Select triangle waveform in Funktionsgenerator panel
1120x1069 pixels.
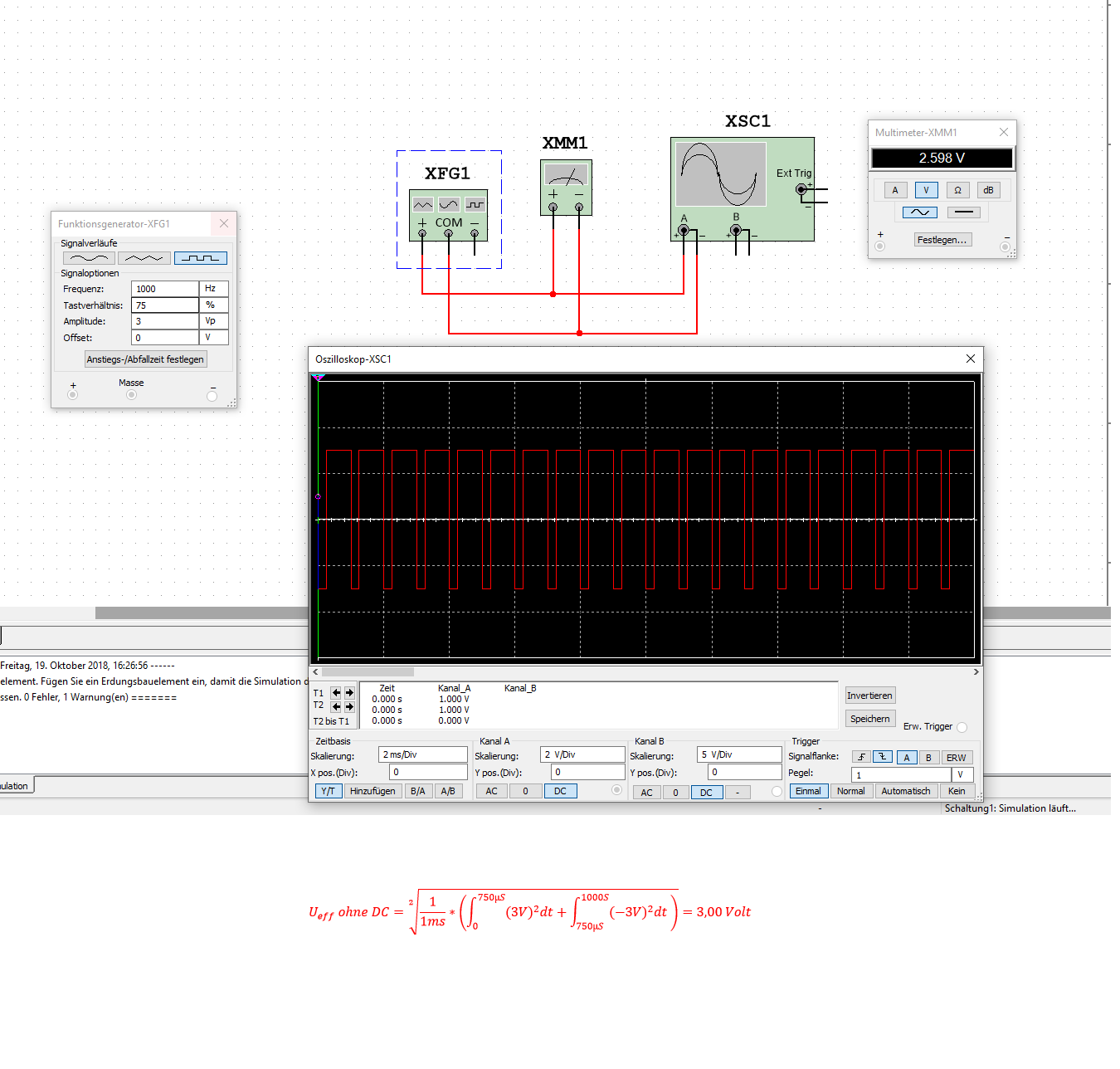tap(144, 258)
